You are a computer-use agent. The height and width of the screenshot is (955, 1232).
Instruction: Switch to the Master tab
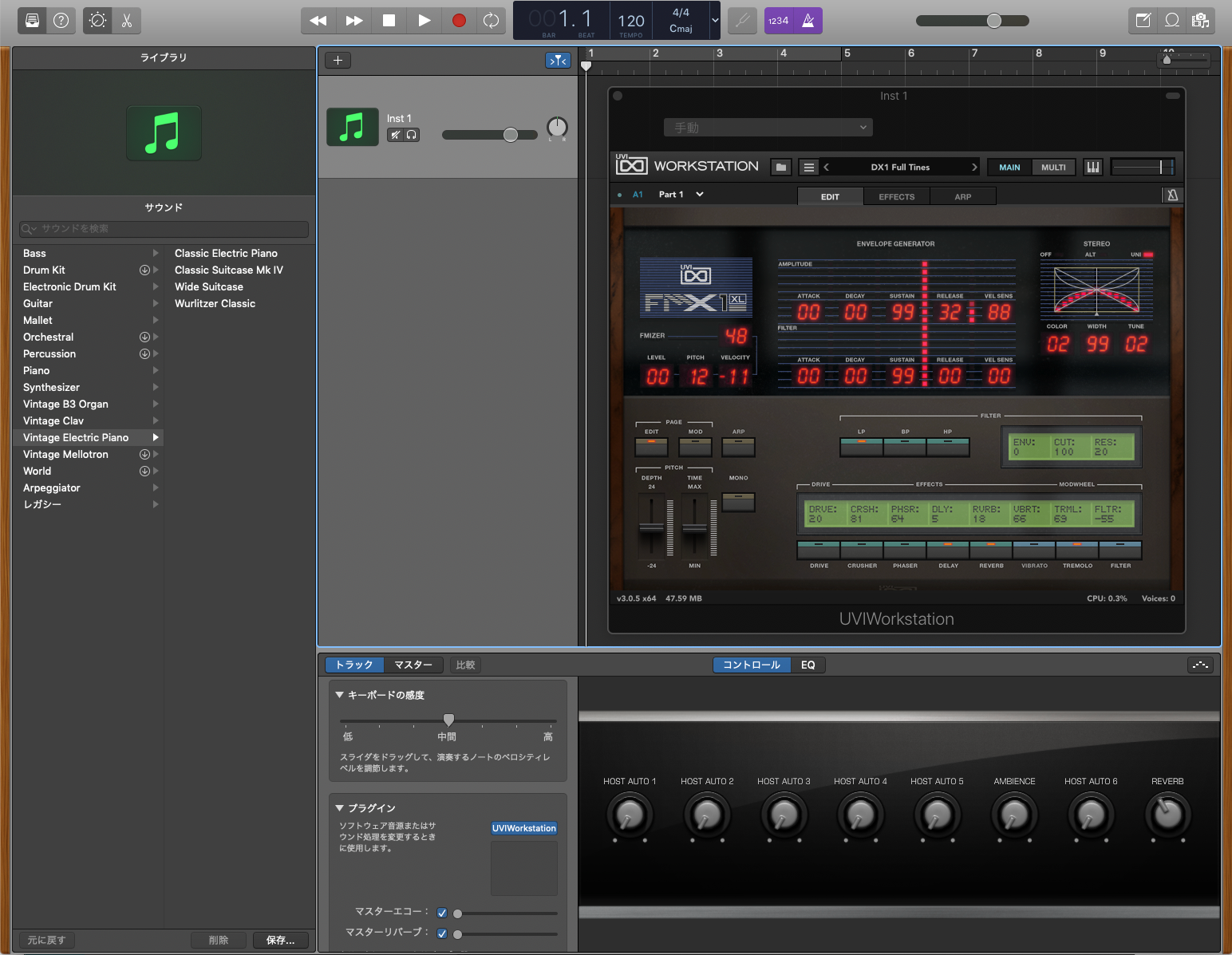click(x=413, y=665)
